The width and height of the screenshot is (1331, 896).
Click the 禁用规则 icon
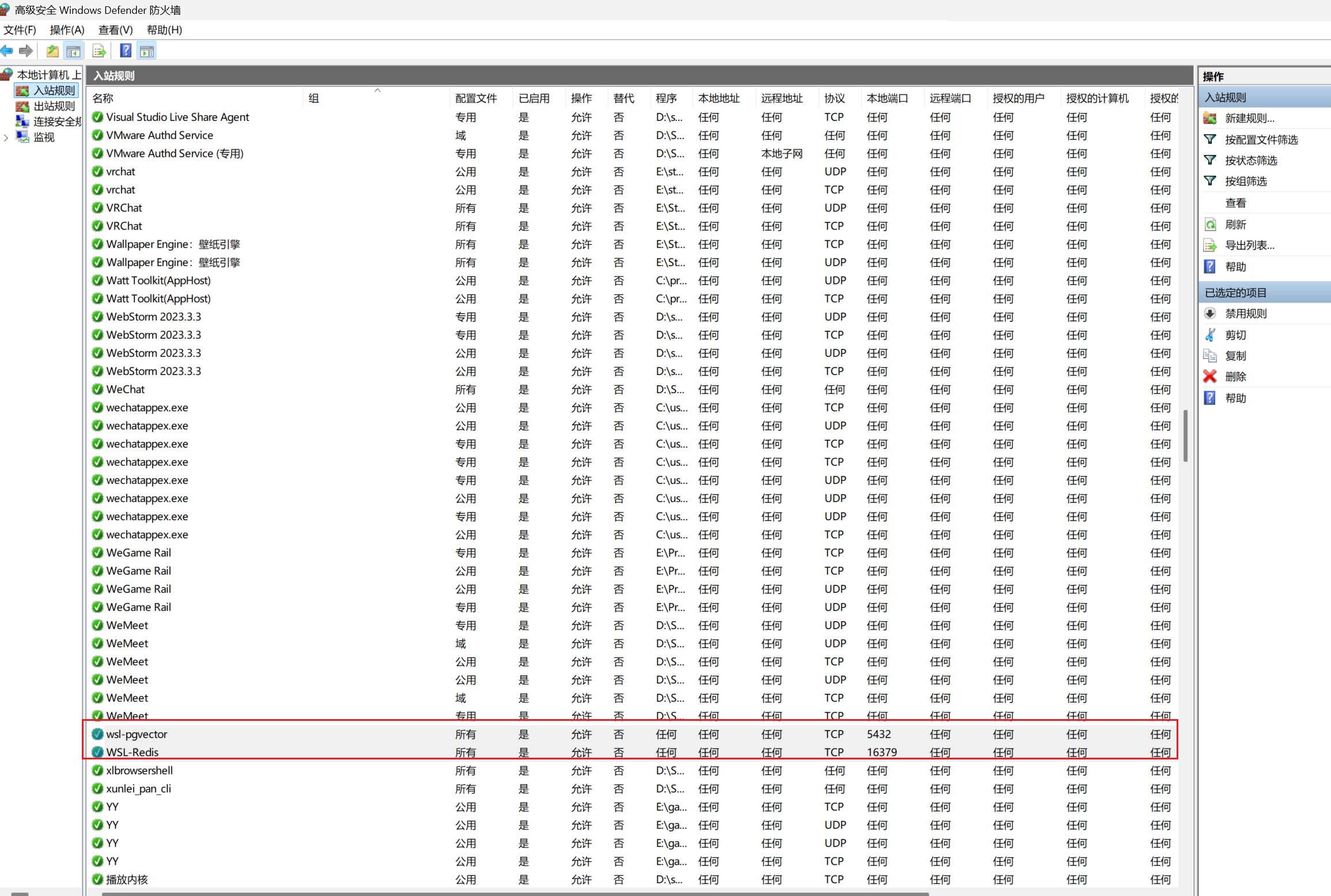pyautogui.click(x=1210, y=313)
